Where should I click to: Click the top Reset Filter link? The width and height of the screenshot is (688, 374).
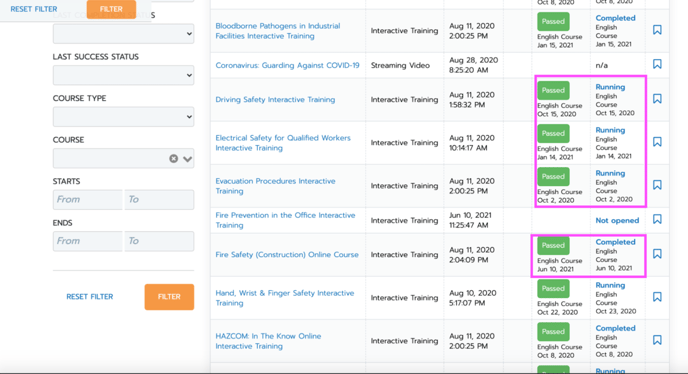[34, 9]
